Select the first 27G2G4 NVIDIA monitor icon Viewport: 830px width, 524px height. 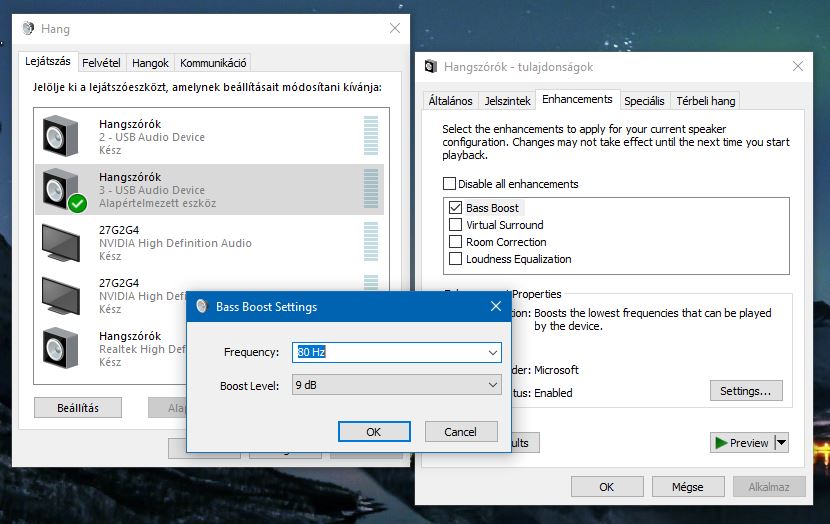pyautogui.click(x=61, y=242)
